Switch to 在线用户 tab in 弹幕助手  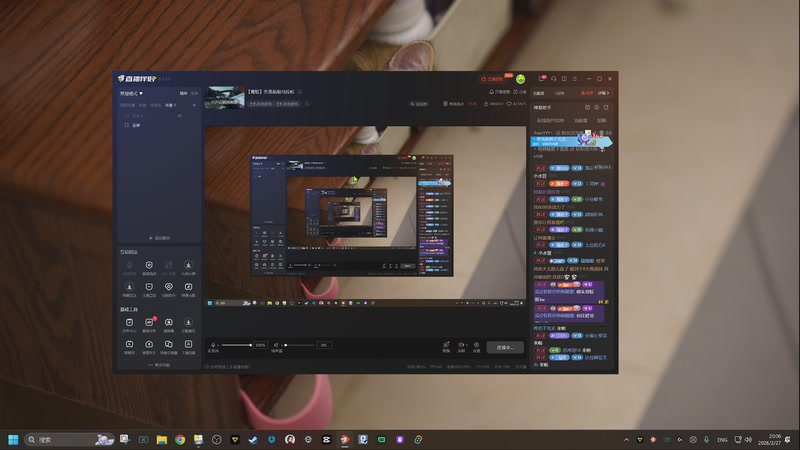coord(551,120)
